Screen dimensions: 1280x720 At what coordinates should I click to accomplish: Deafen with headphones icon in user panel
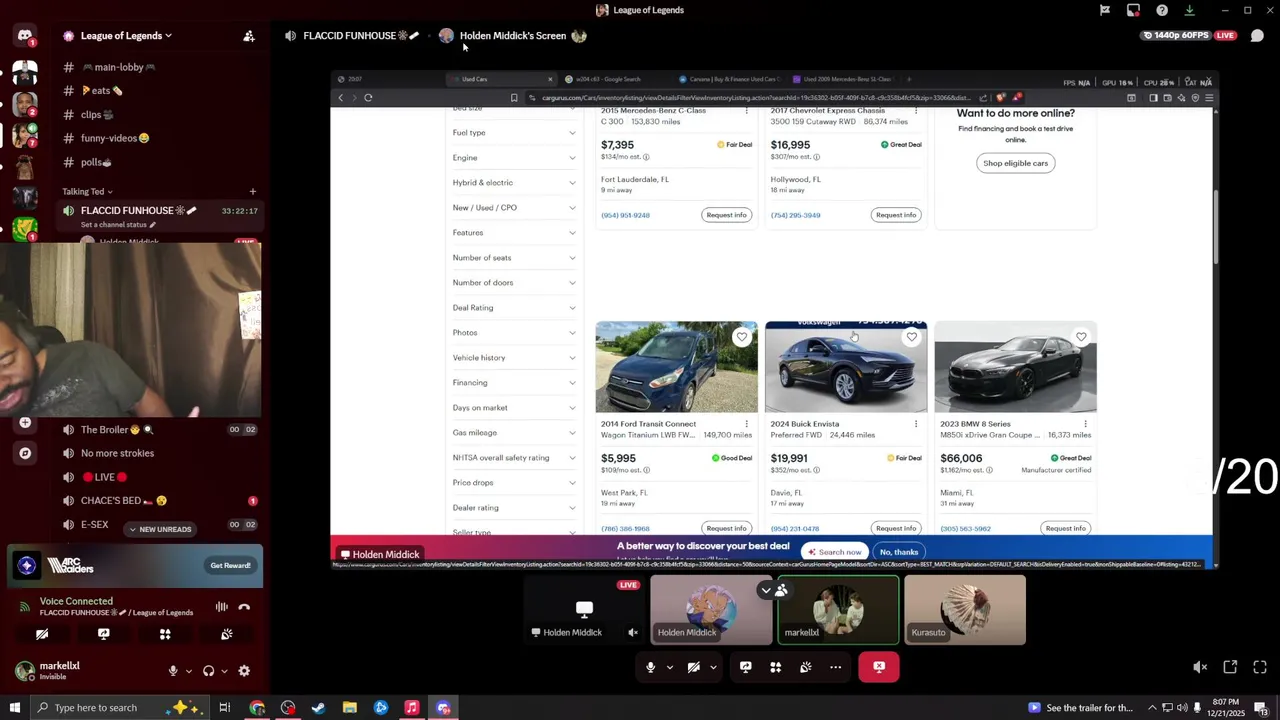pyautogui.click(x=208, y=672)
